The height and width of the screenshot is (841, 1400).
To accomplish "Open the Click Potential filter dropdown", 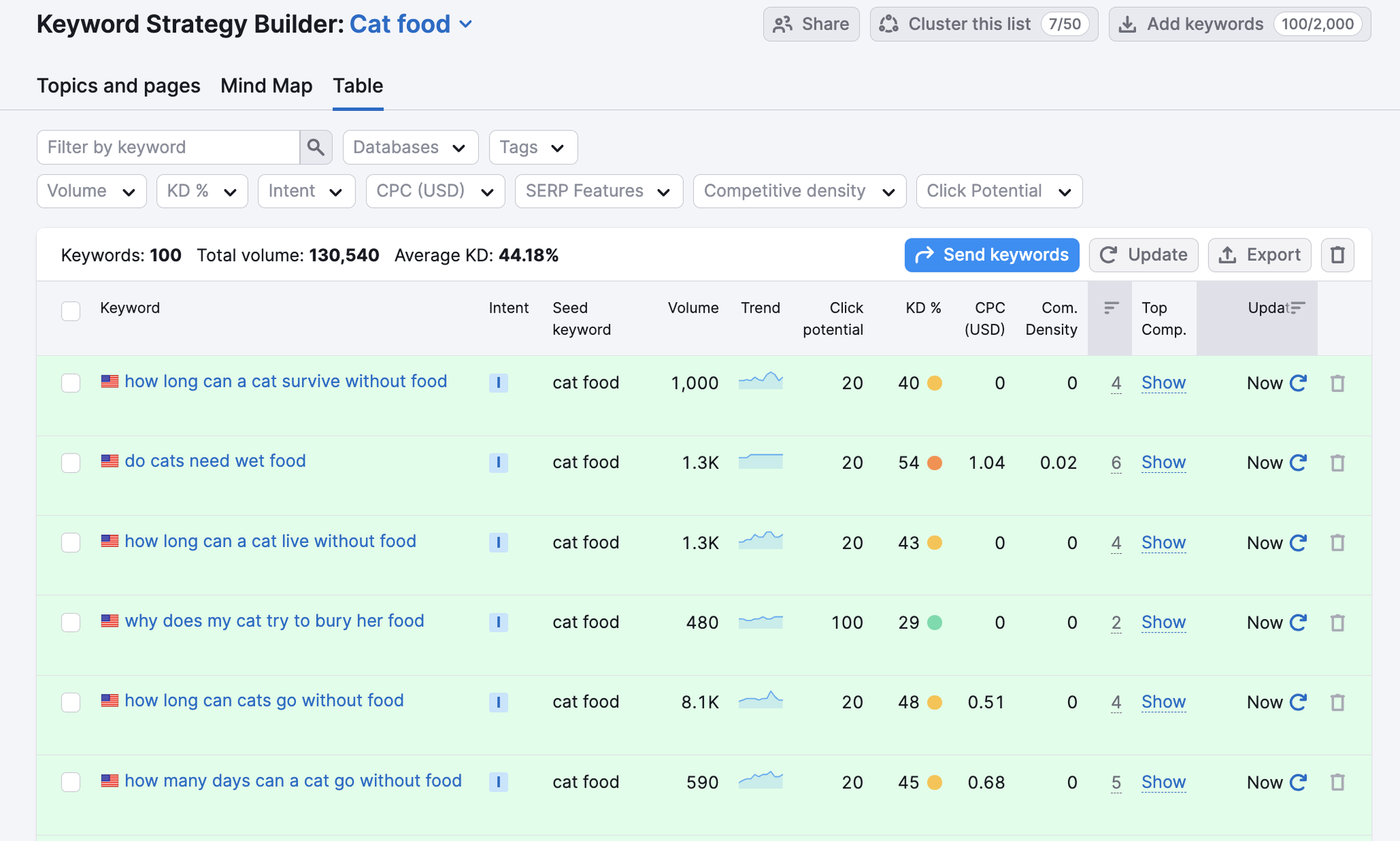I will pyautogui.click(x=999, y=191).
